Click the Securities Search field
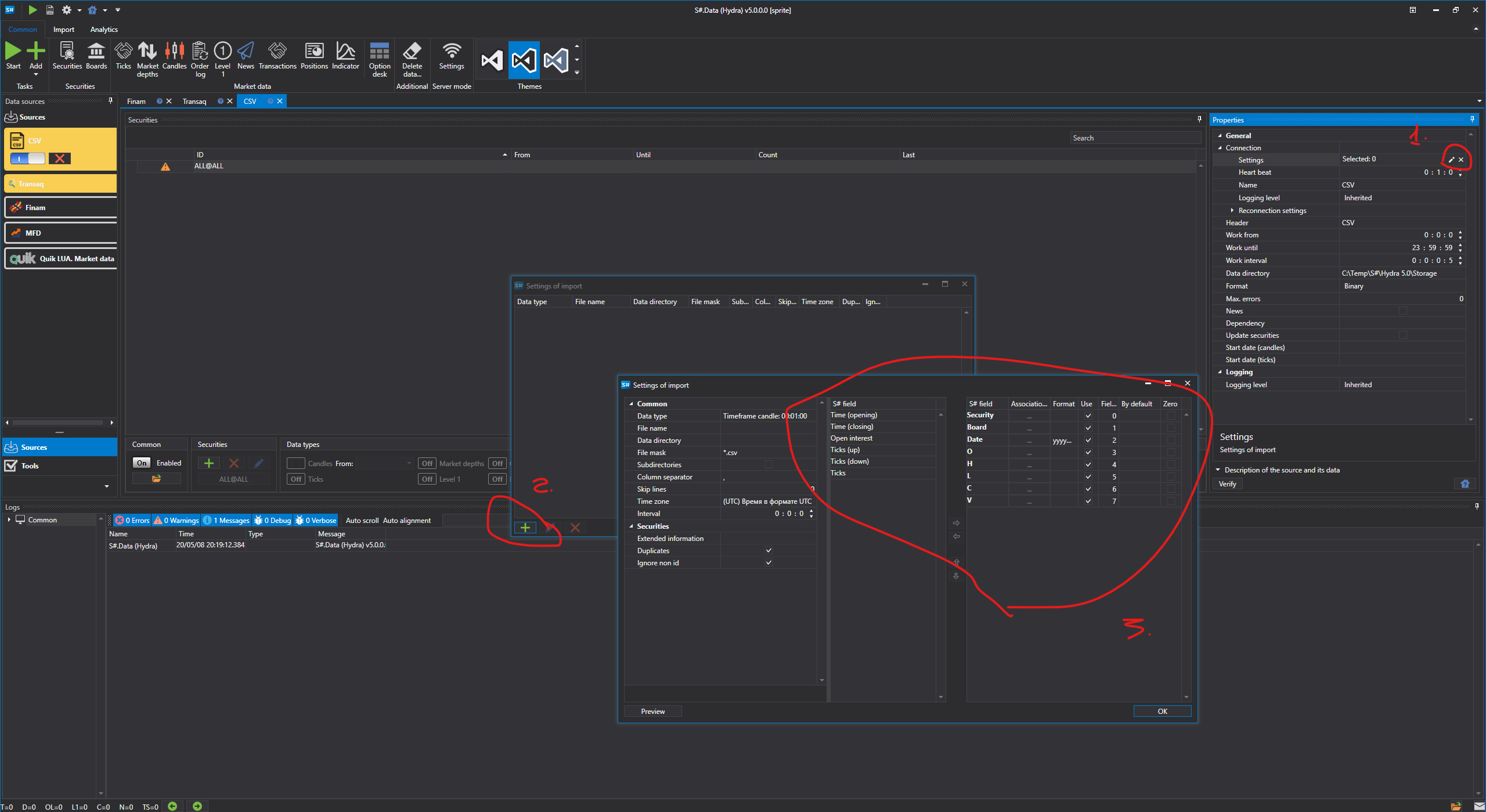The height and width of the screenshot is (812, 1486). 1135,138
